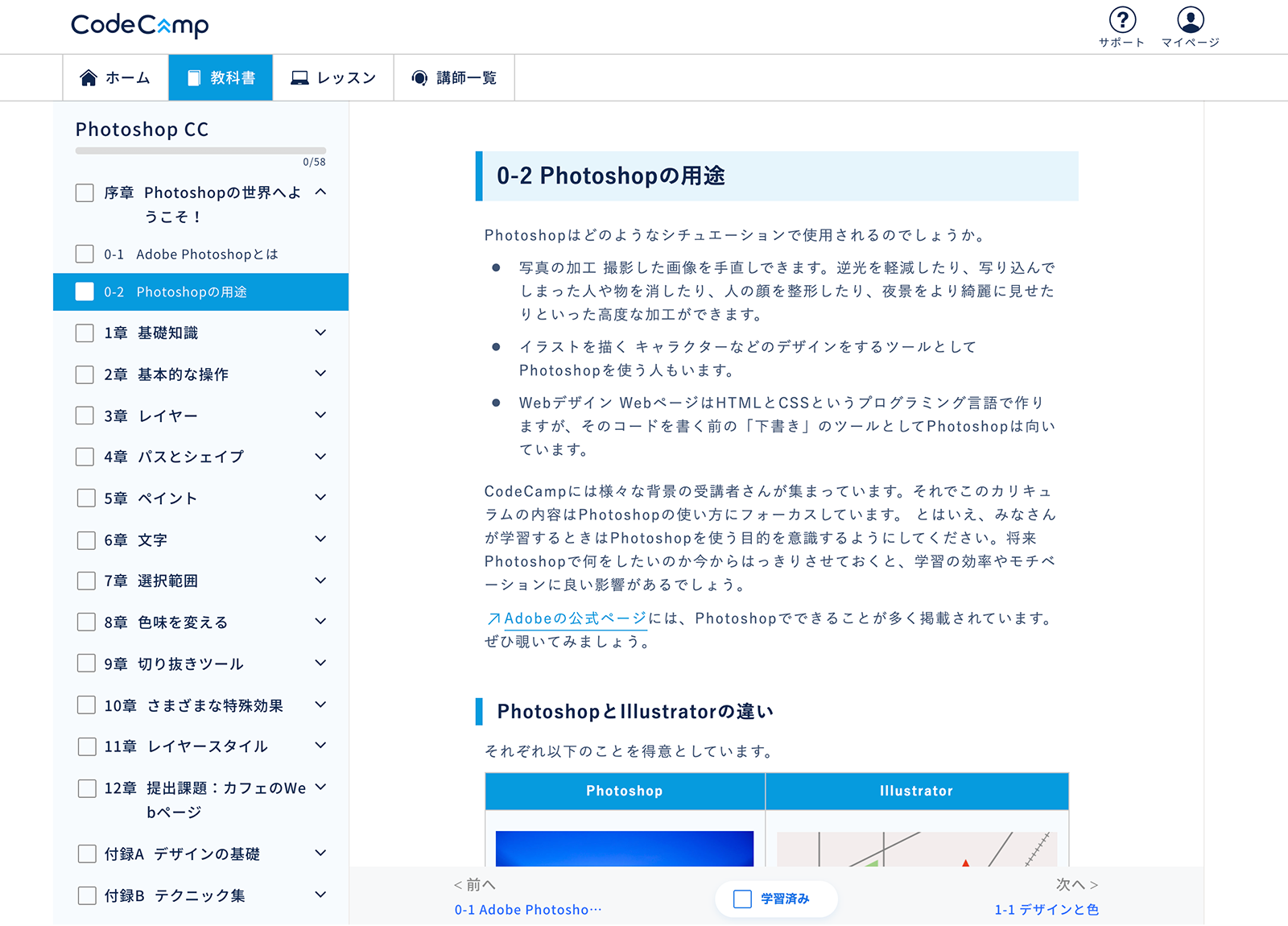Click the 次へ＞ label
Viewport: 1288px width, 926px height.
[x=1078, y=884]
